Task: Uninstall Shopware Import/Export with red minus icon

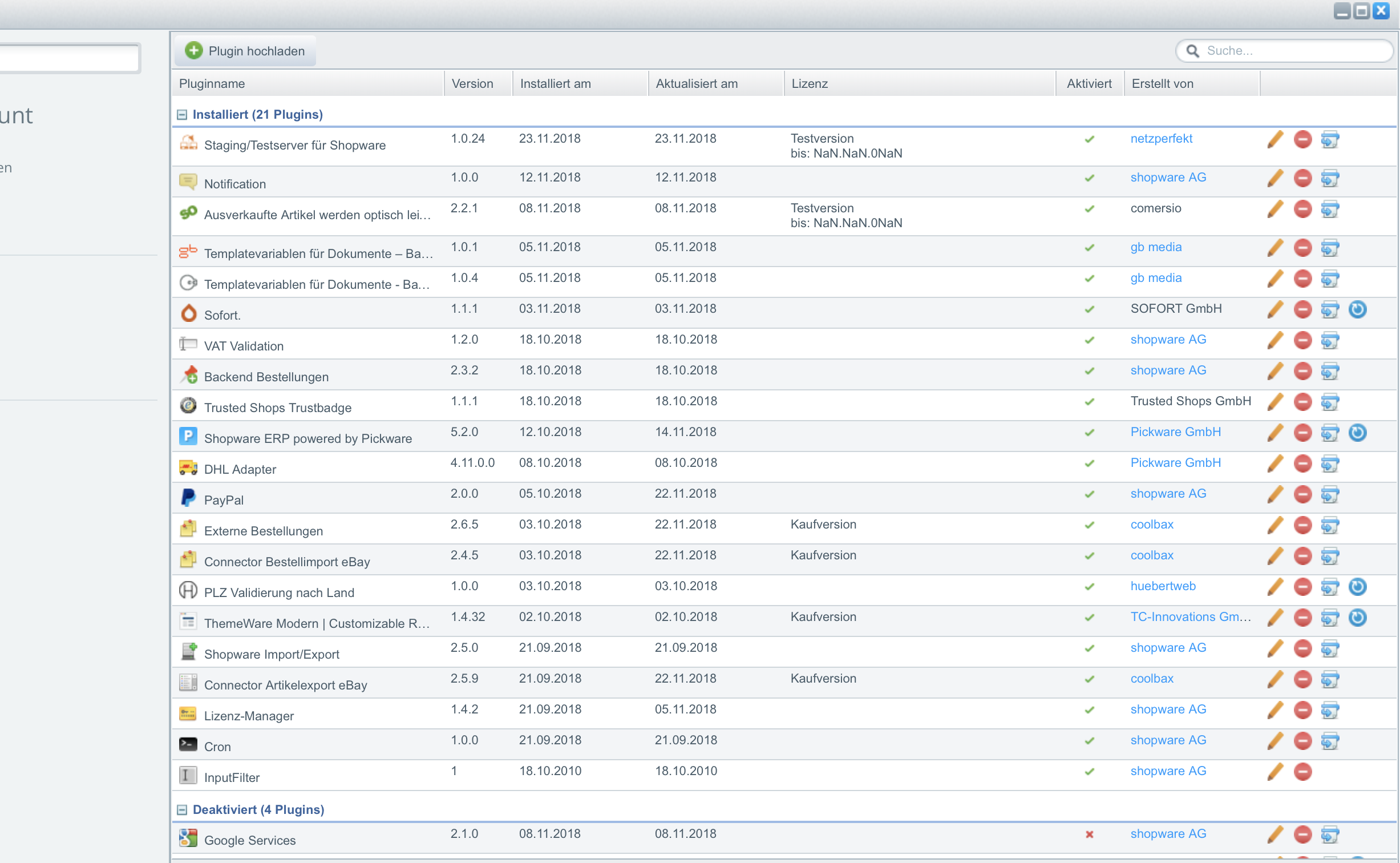Action: (1302, 648)
